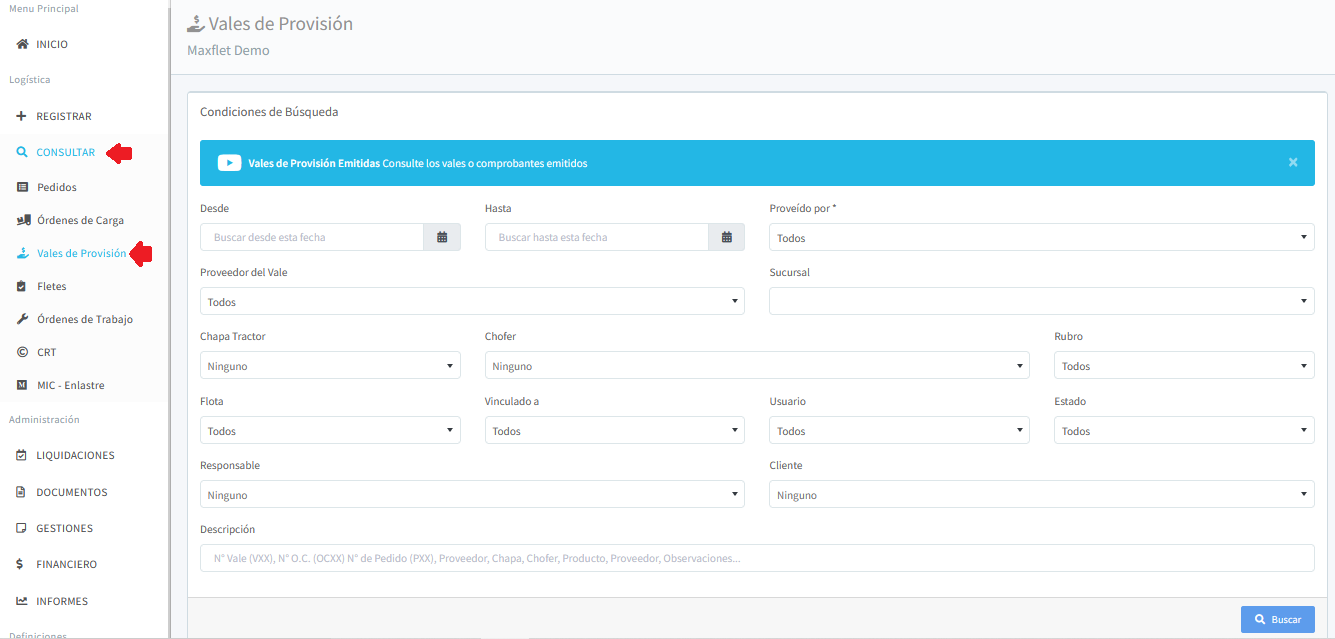Expand the Sucursal dropdown

click(x=1041, y=301)
